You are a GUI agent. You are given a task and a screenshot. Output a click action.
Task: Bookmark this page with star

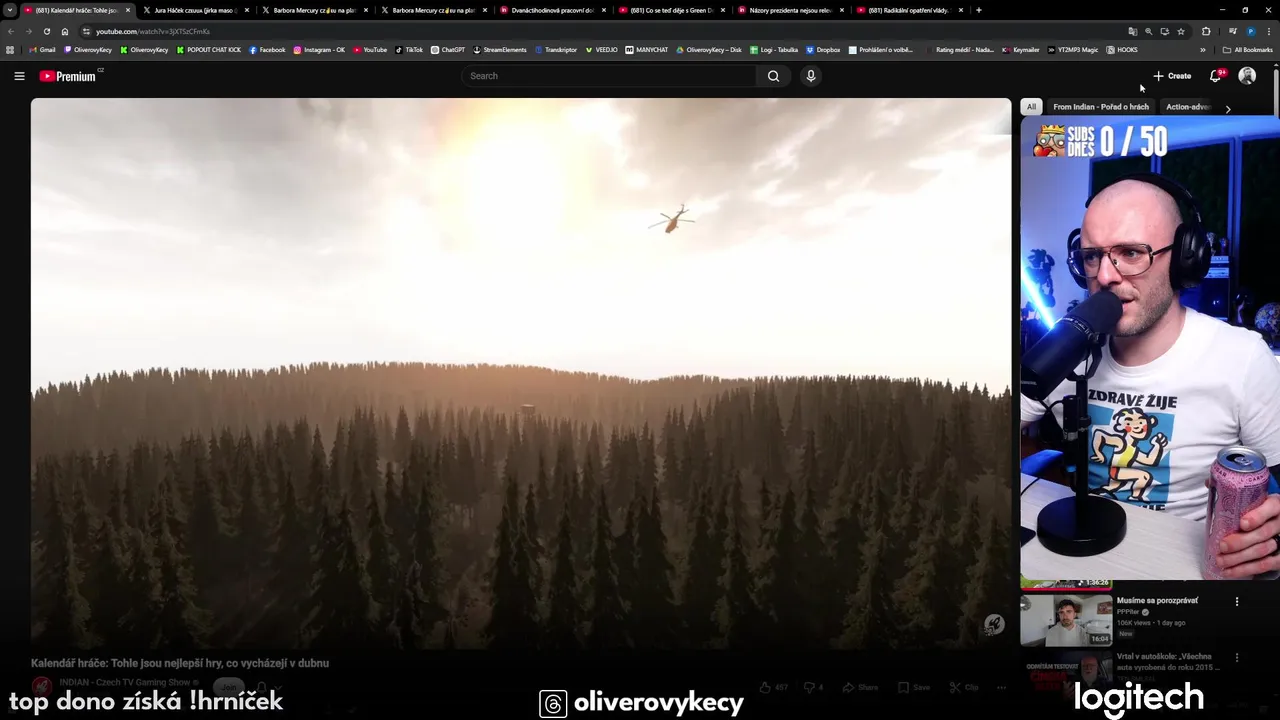tap(1181, 31)
